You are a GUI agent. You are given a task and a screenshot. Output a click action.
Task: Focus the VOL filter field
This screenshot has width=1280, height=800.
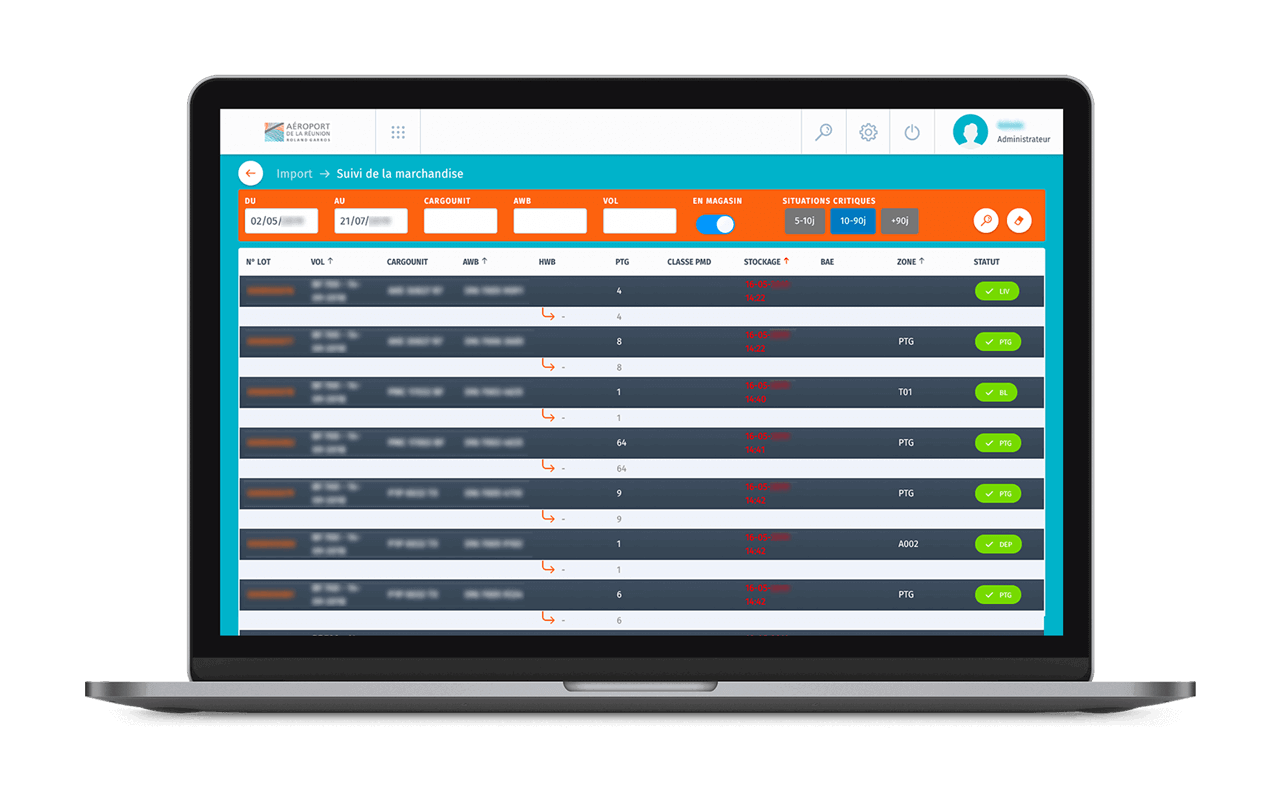[x=640, y=221]
